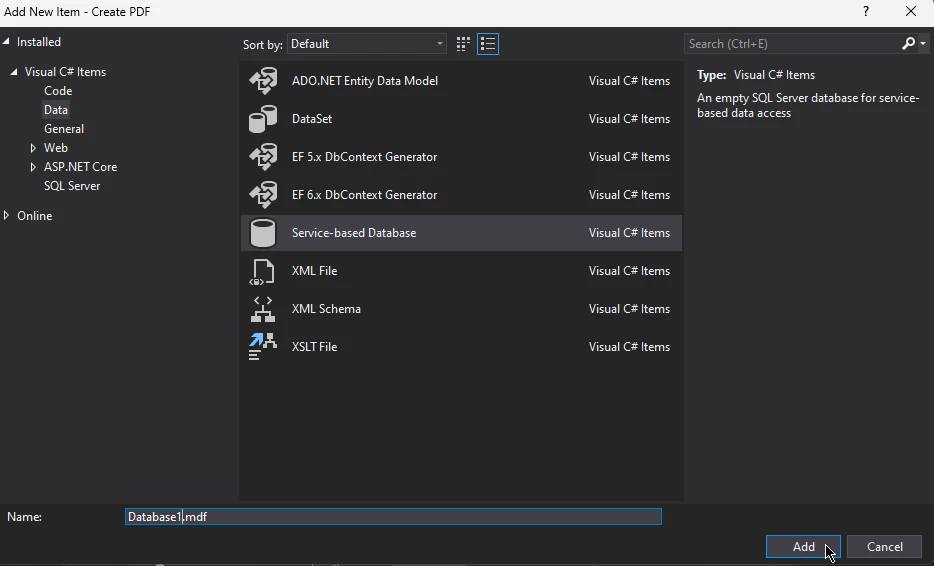Switch to small icons grid view
Screen dimensions: 934x566
pyautogui.click(x=463, y=44)
